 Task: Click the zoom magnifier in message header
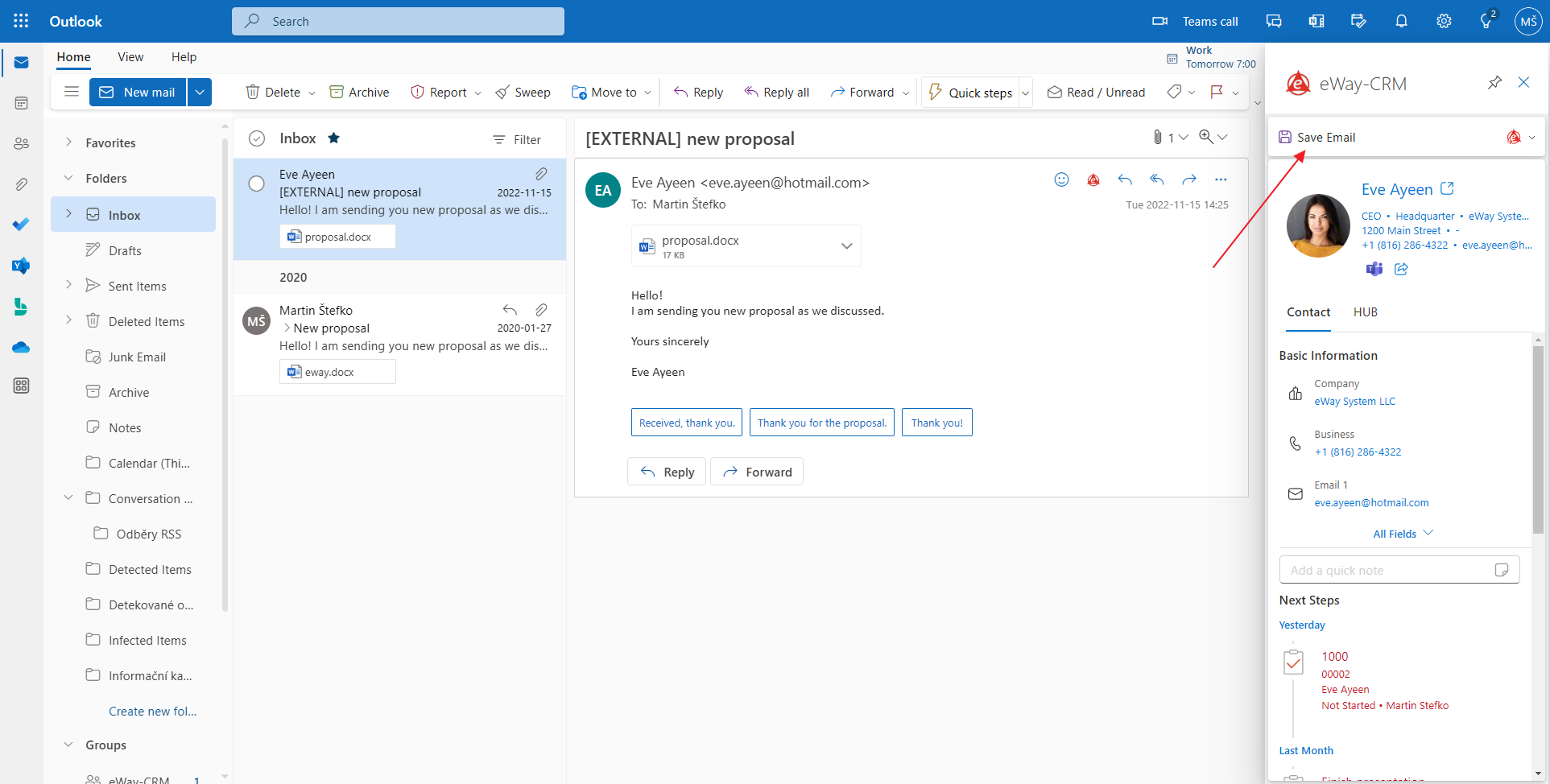pos(1206,137)
